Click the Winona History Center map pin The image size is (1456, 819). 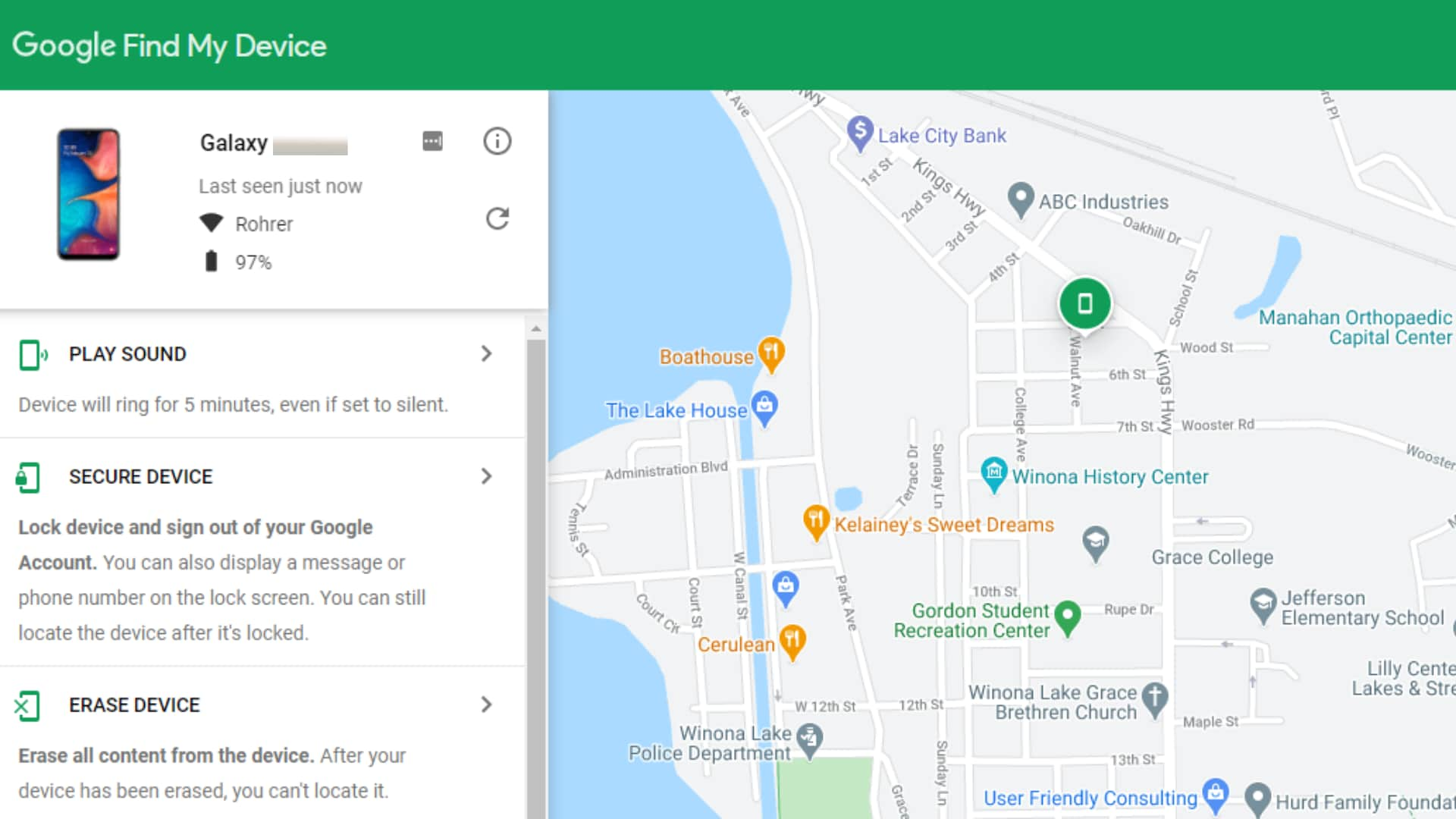[995, 470]
